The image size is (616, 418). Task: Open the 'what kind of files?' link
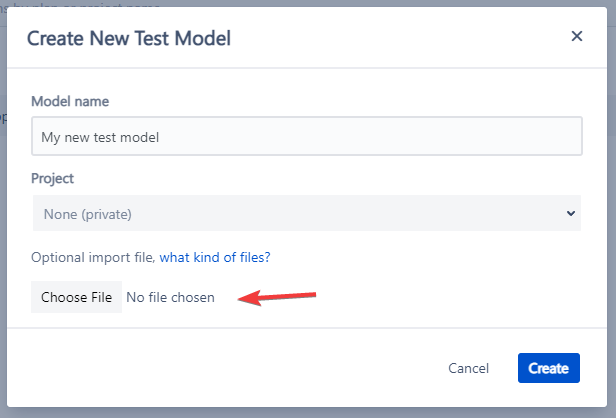tap(215, 257)
